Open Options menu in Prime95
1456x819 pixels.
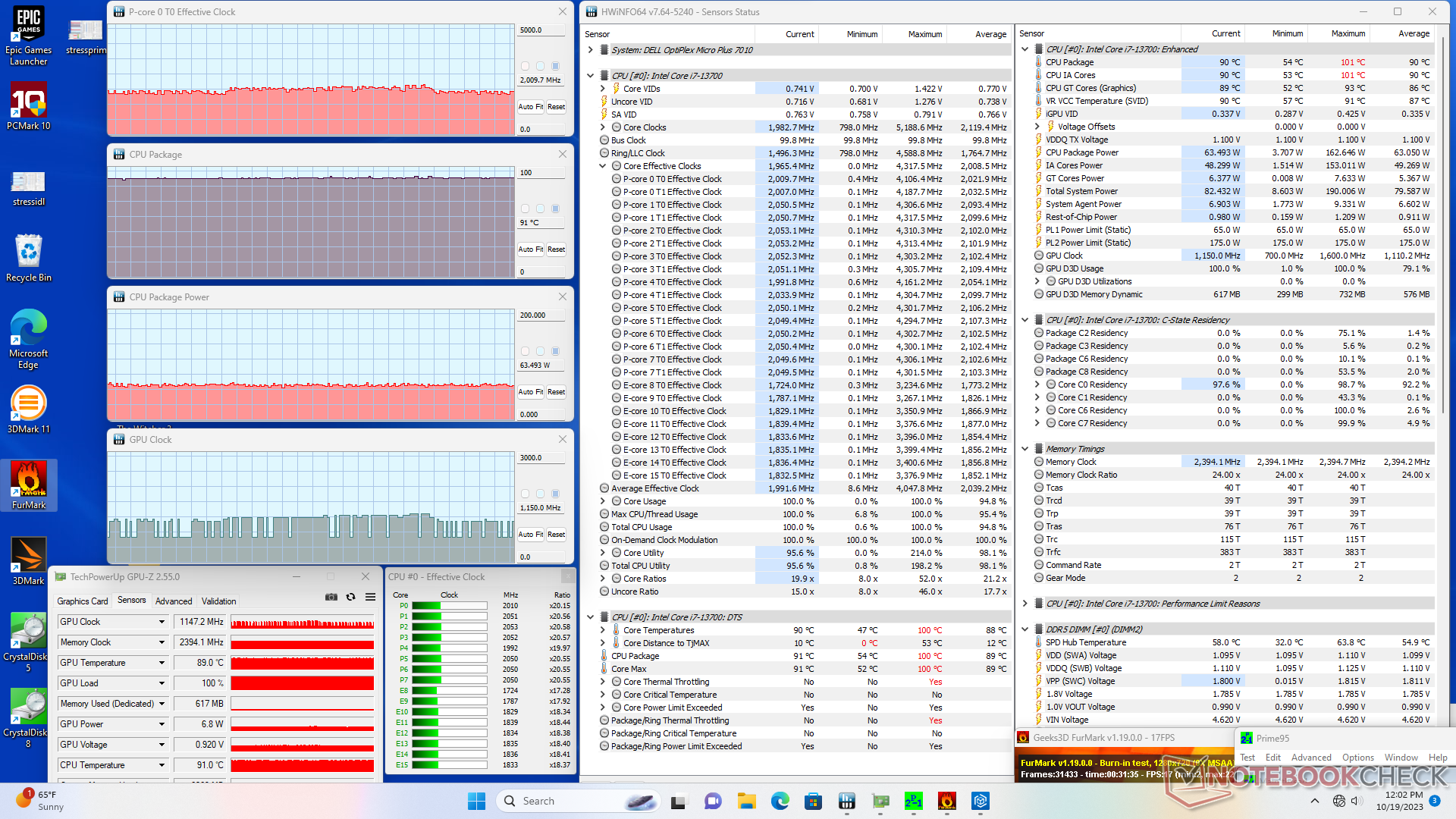coord(1357,758)
